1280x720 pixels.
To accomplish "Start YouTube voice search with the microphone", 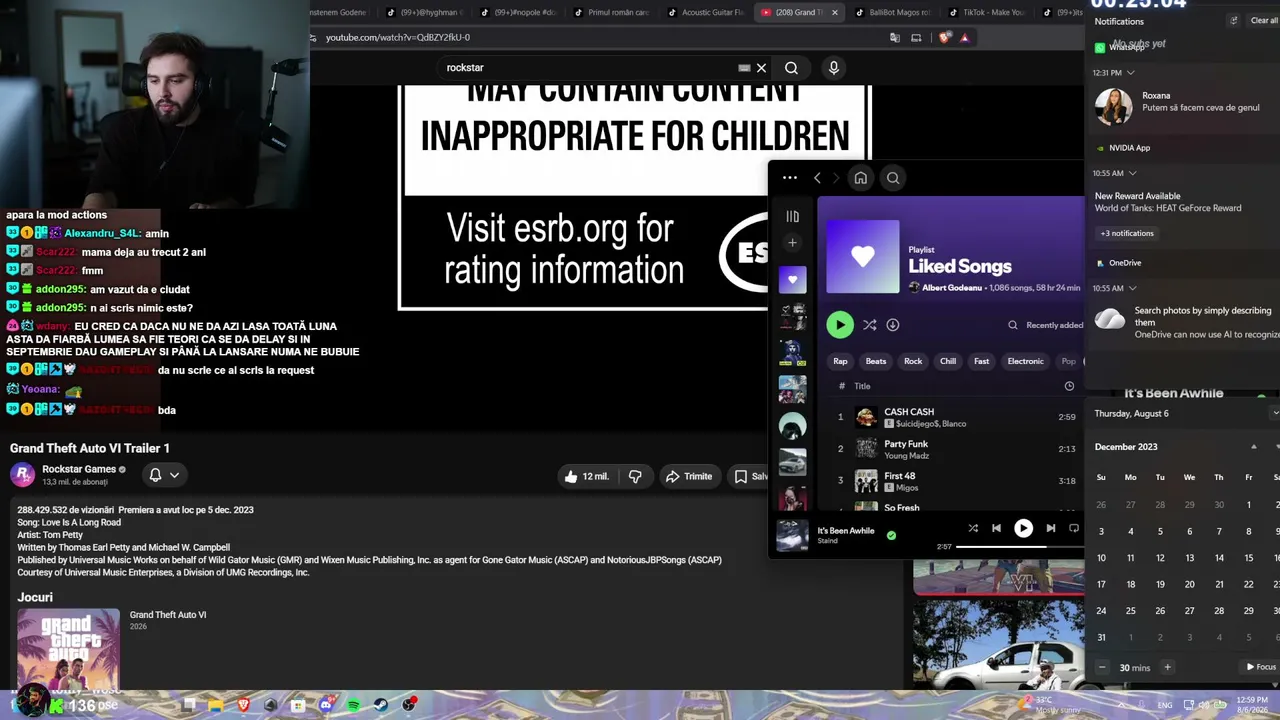I will coord(833,68).
